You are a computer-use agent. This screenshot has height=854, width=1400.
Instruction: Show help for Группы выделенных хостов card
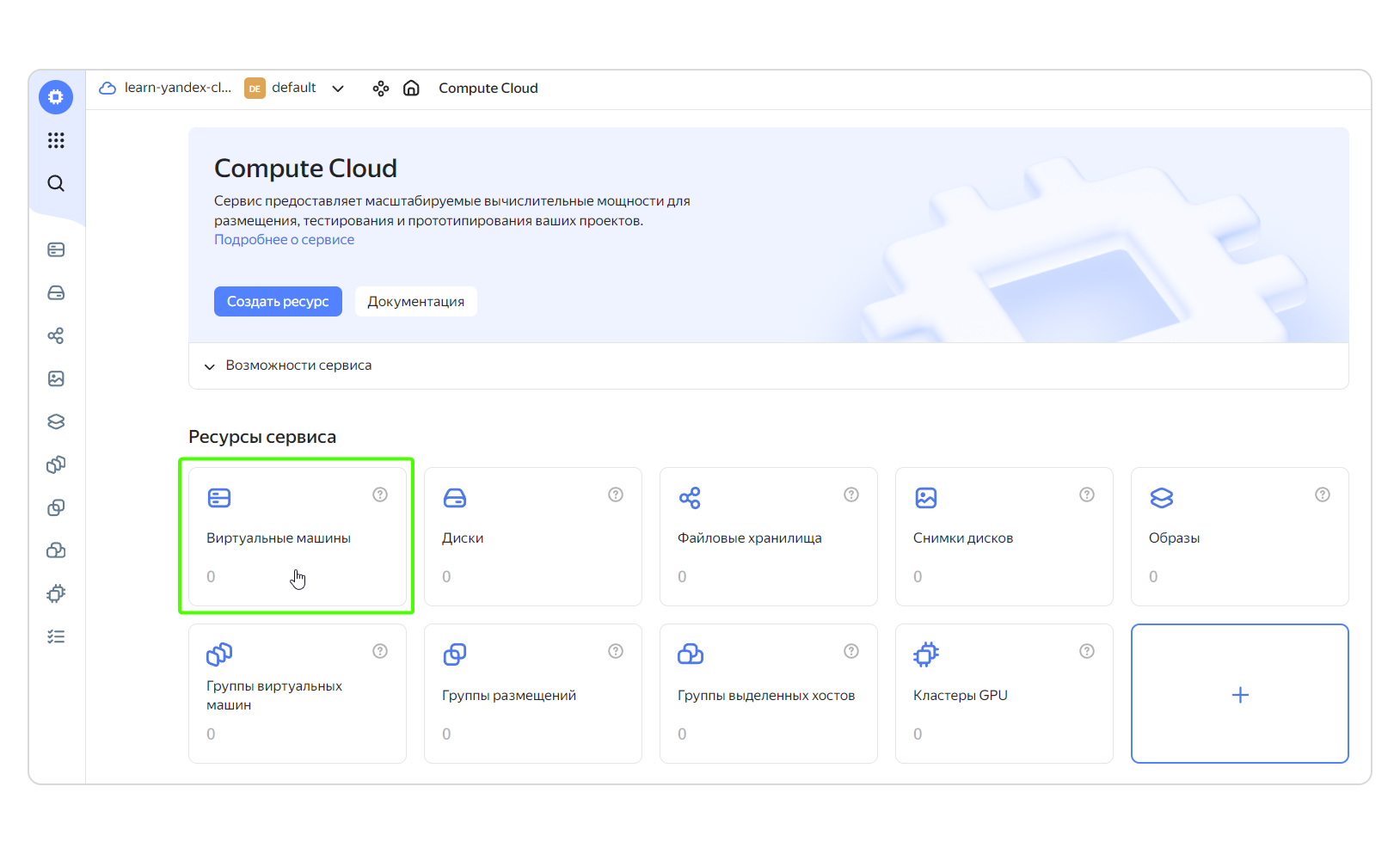pyautogui.click(x=851, y=651)
